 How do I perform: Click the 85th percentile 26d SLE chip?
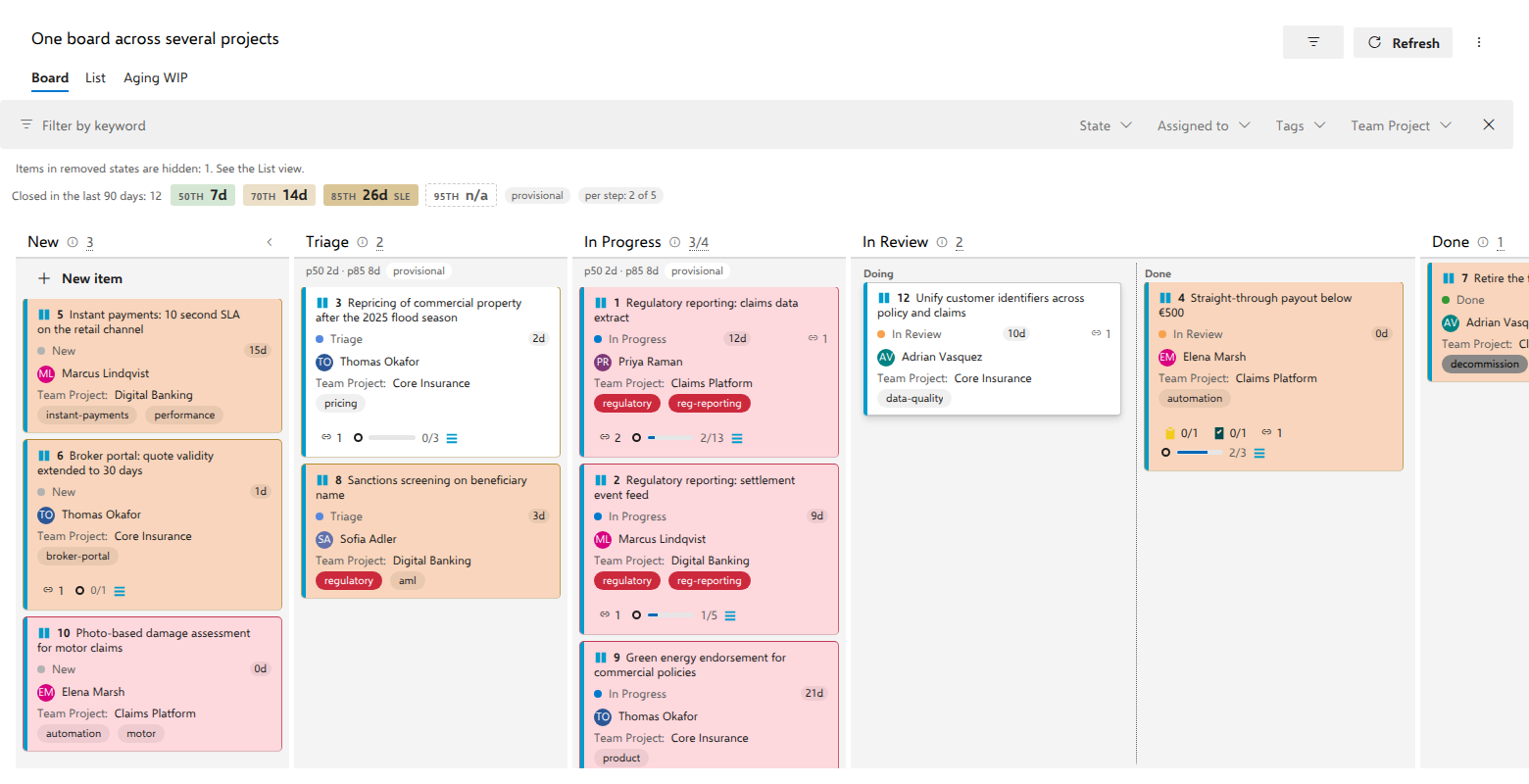pyautogui.click(x=370, y=195)
